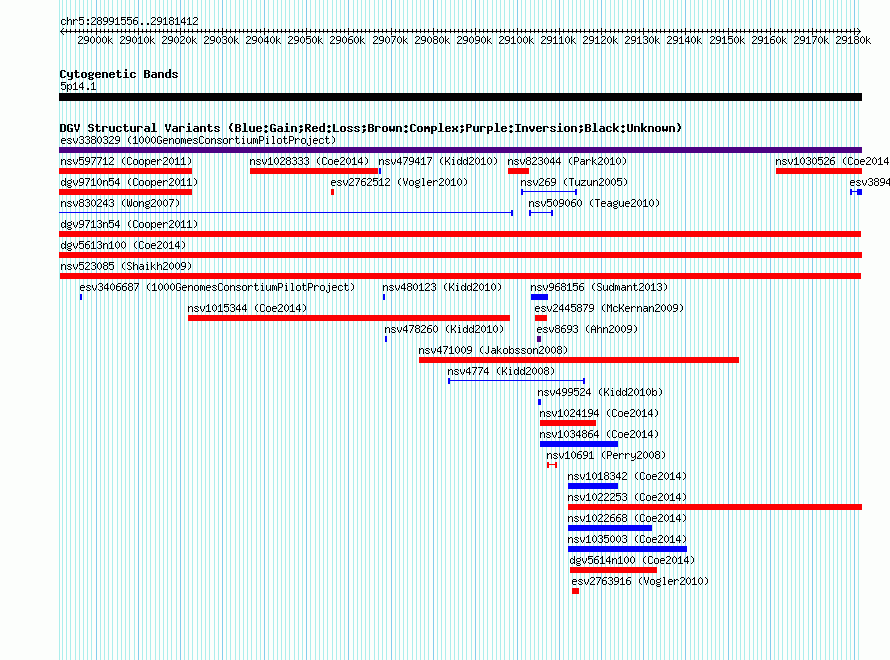Open nsv269 (Tuzun2005) variant
This screenshot has height=660, width=890.
574,182
